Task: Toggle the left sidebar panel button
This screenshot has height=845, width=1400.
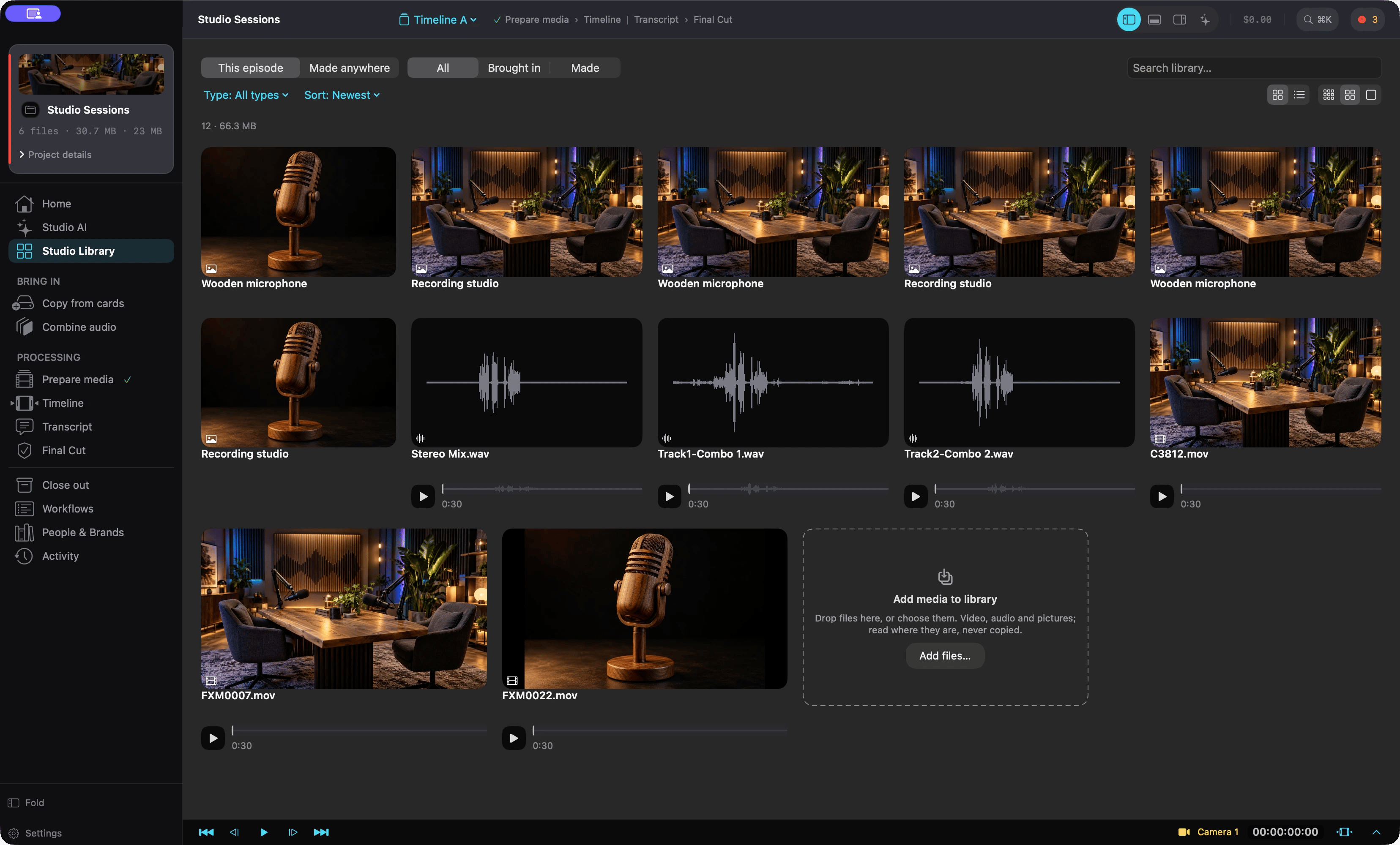Action: pyautogui.click(x=1129, y=19)
